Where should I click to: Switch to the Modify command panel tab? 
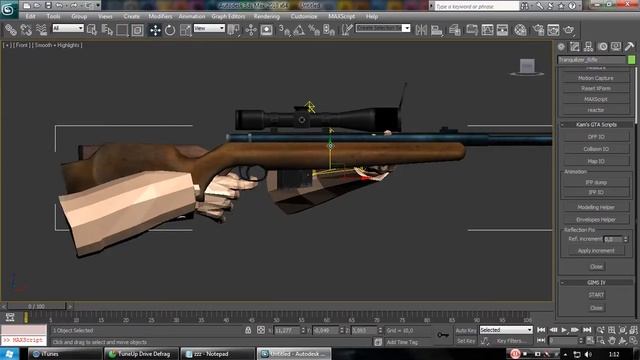tap(575, 47)
